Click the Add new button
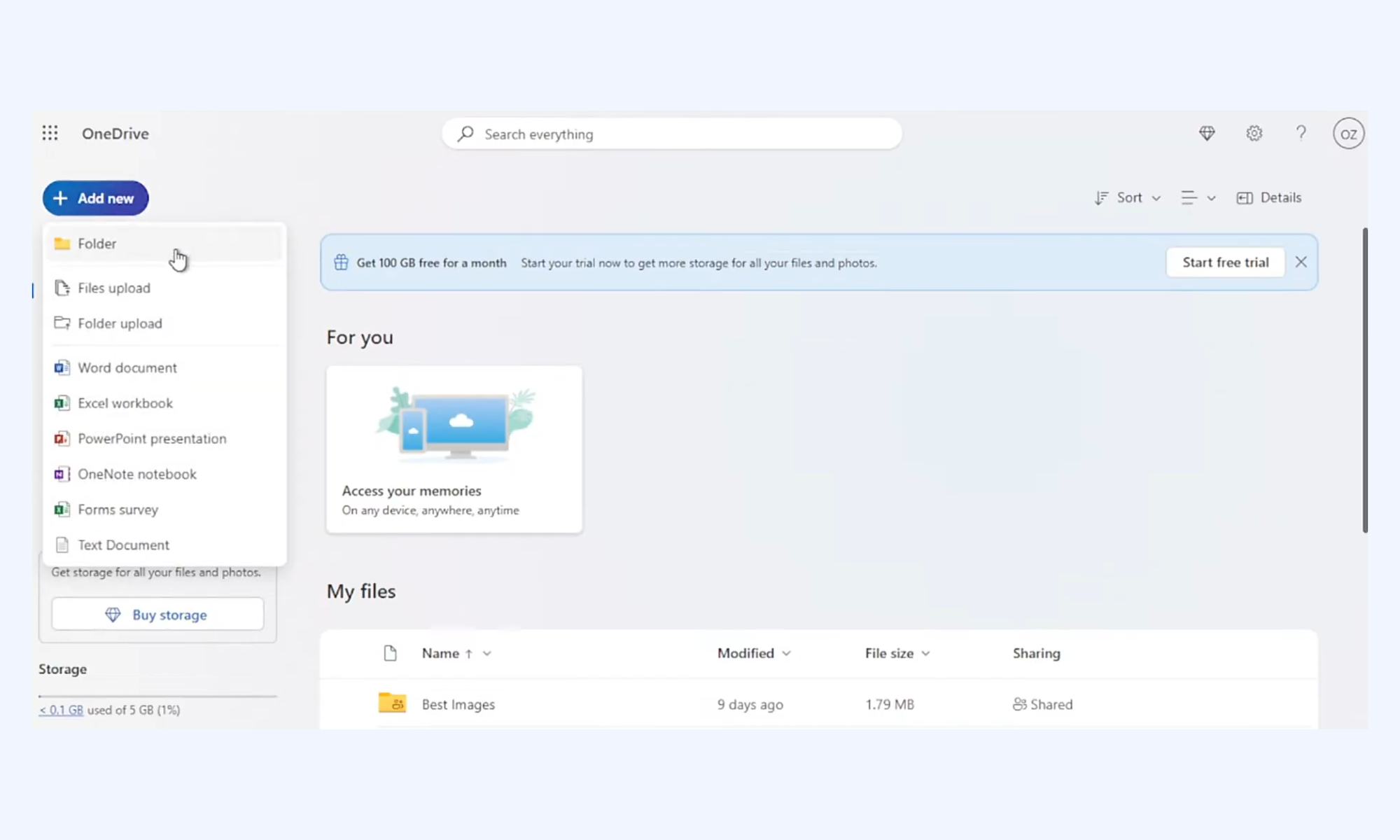The image size is (1400, 840). point(95,198)
